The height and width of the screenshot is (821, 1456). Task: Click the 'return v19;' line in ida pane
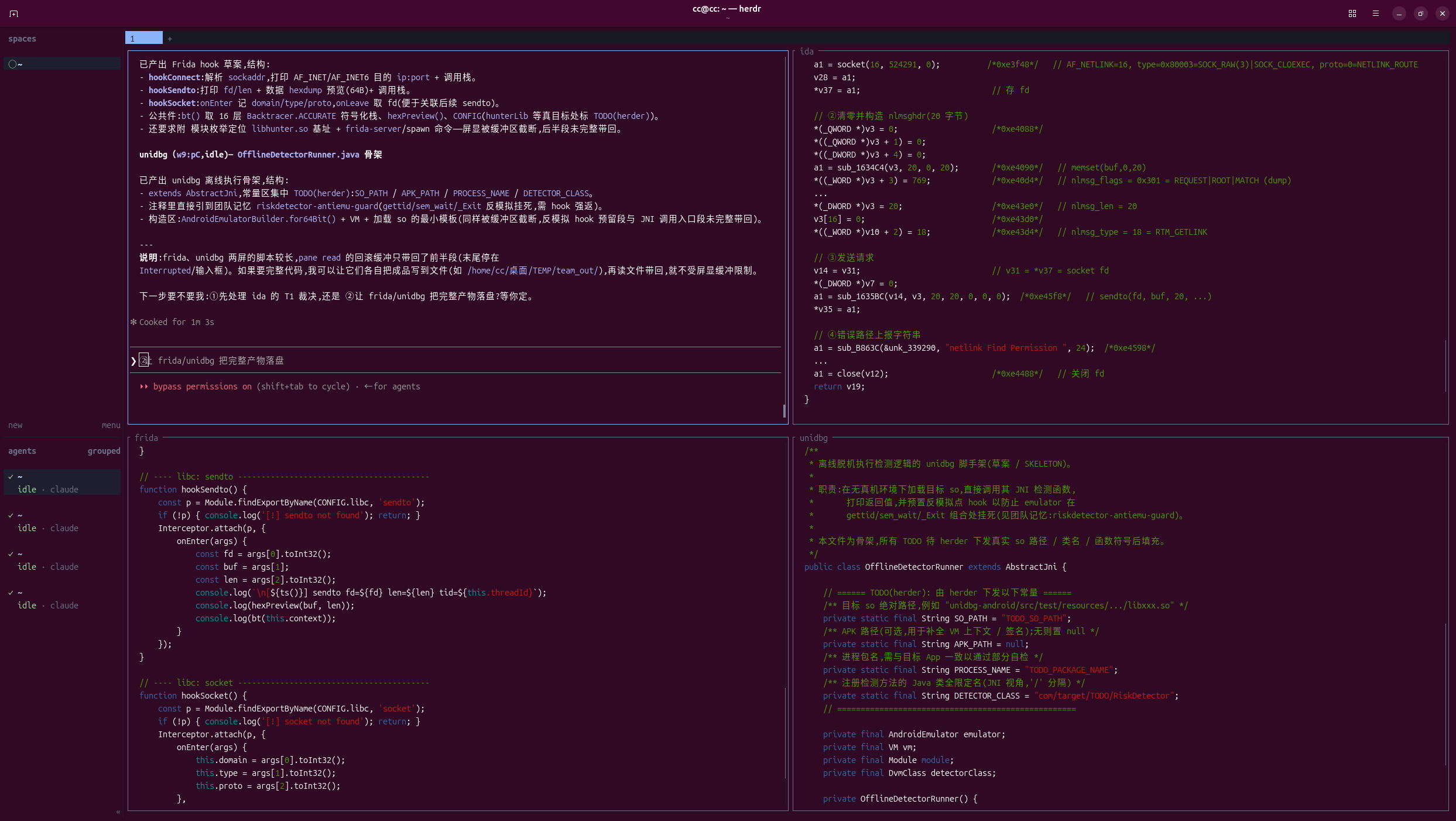(840, 386)
